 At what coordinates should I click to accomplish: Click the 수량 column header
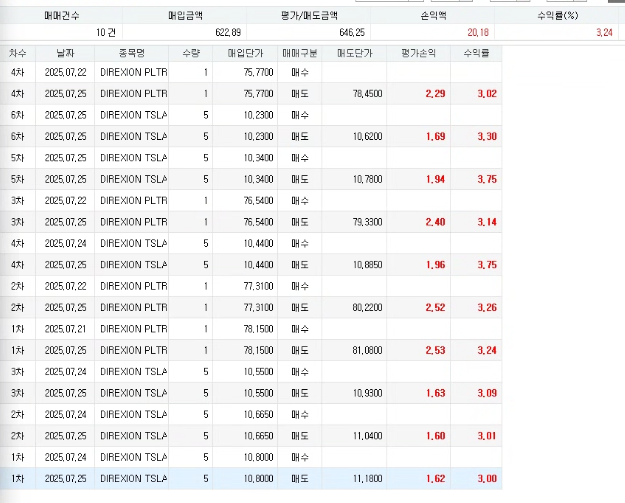point(191,53)
